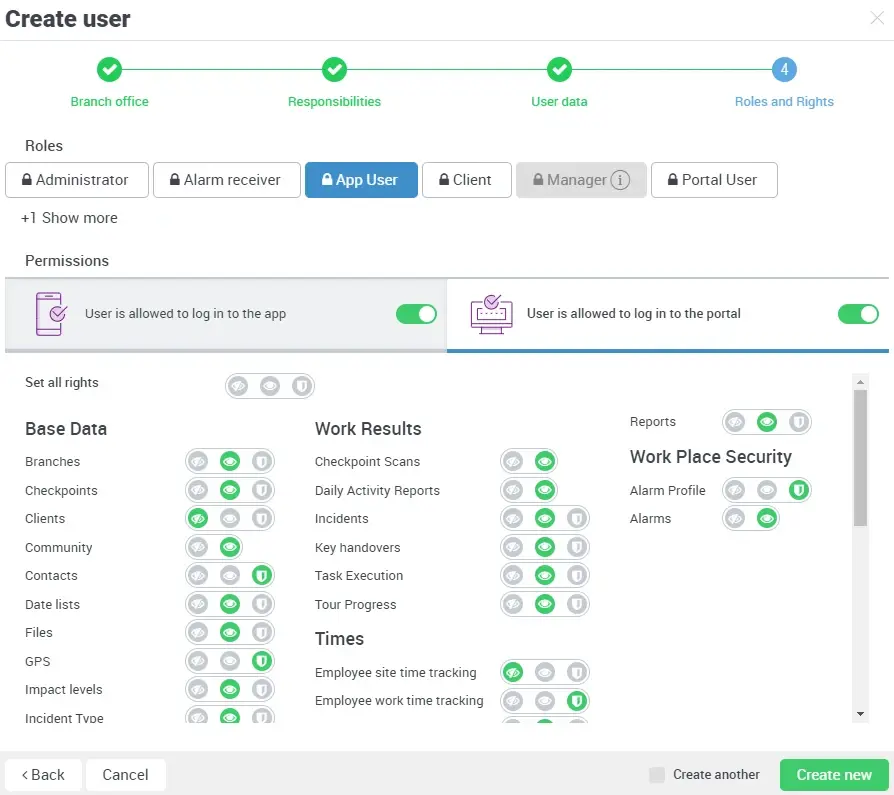Click the eye view icon for Clients
Screen dimensions: 894x795
pos(230,519)
